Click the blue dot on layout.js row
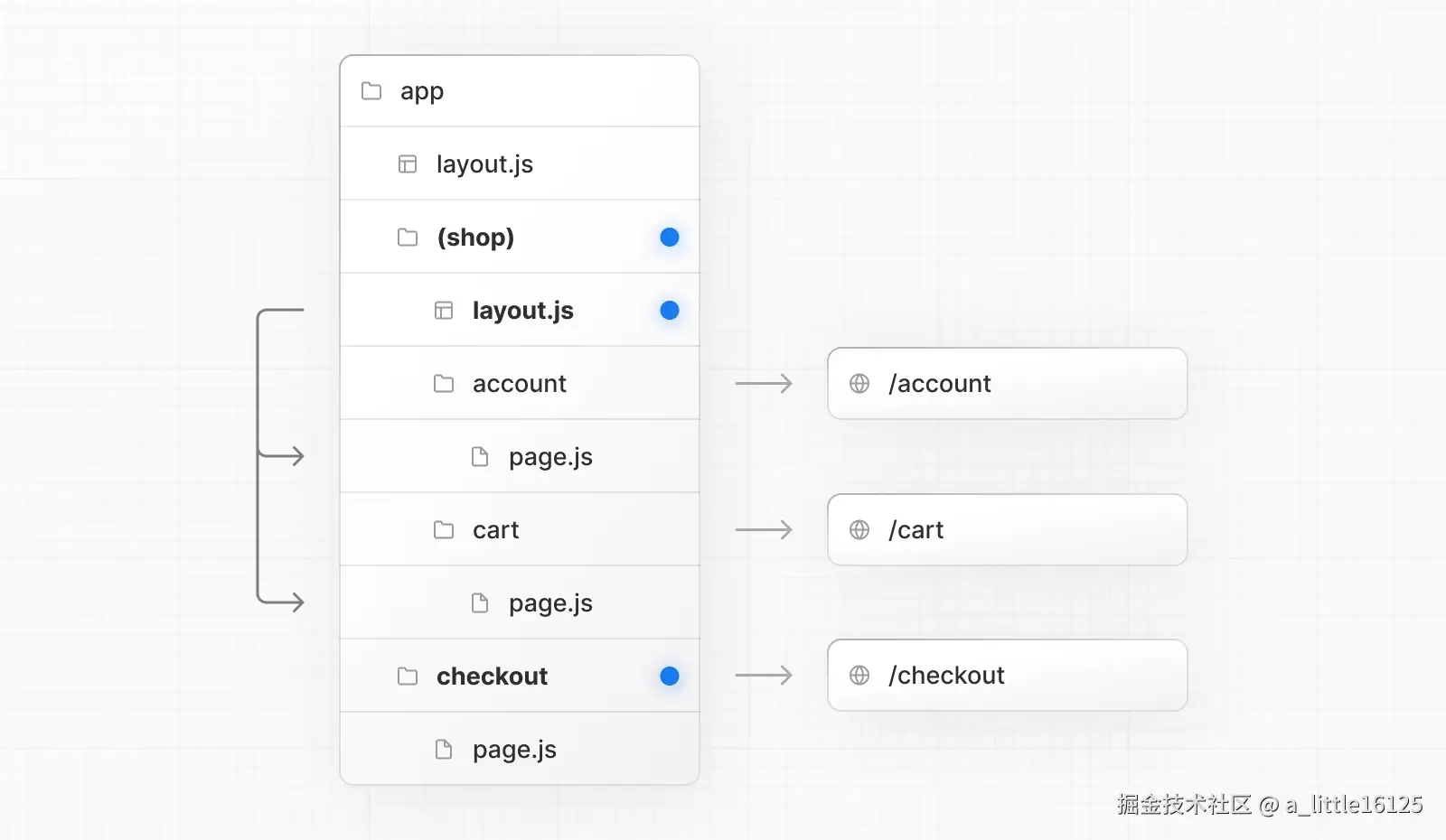The height and width of the screenshot is (840, 1446). (x=670, y=311)
